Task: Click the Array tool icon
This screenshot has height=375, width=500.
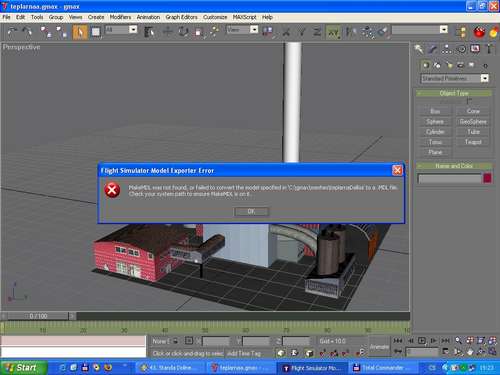Action: [368, 32]
